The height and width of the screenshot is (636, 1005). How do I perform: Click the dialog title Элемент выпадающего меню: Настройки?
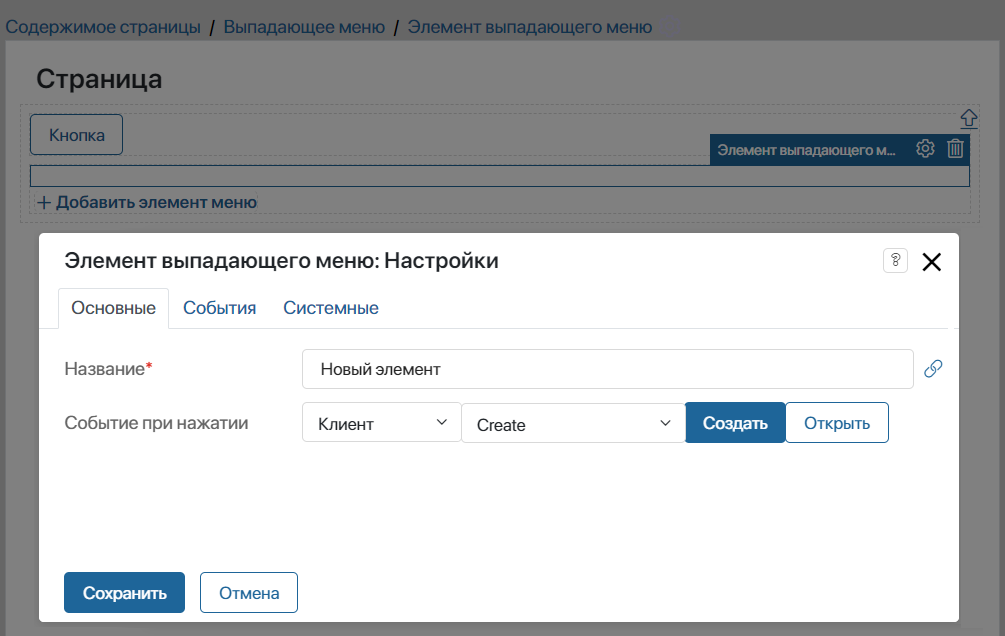click(281, 261)
